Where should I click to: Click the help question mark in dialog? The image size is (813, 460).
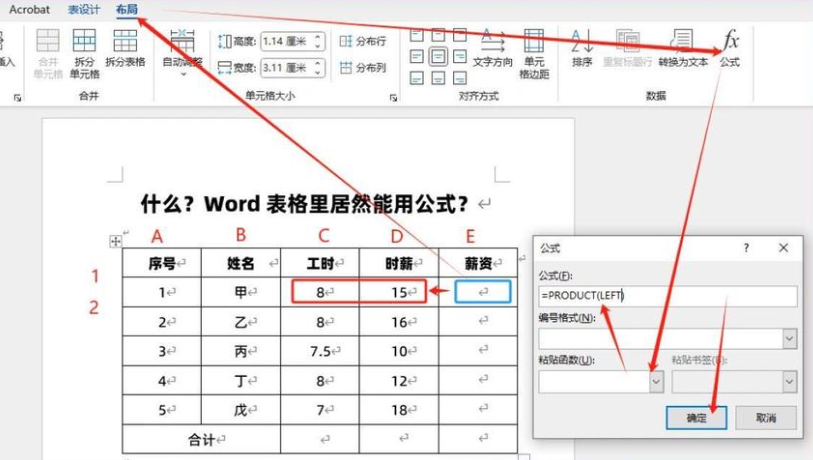pyautogui.click(x=747, y=247)
